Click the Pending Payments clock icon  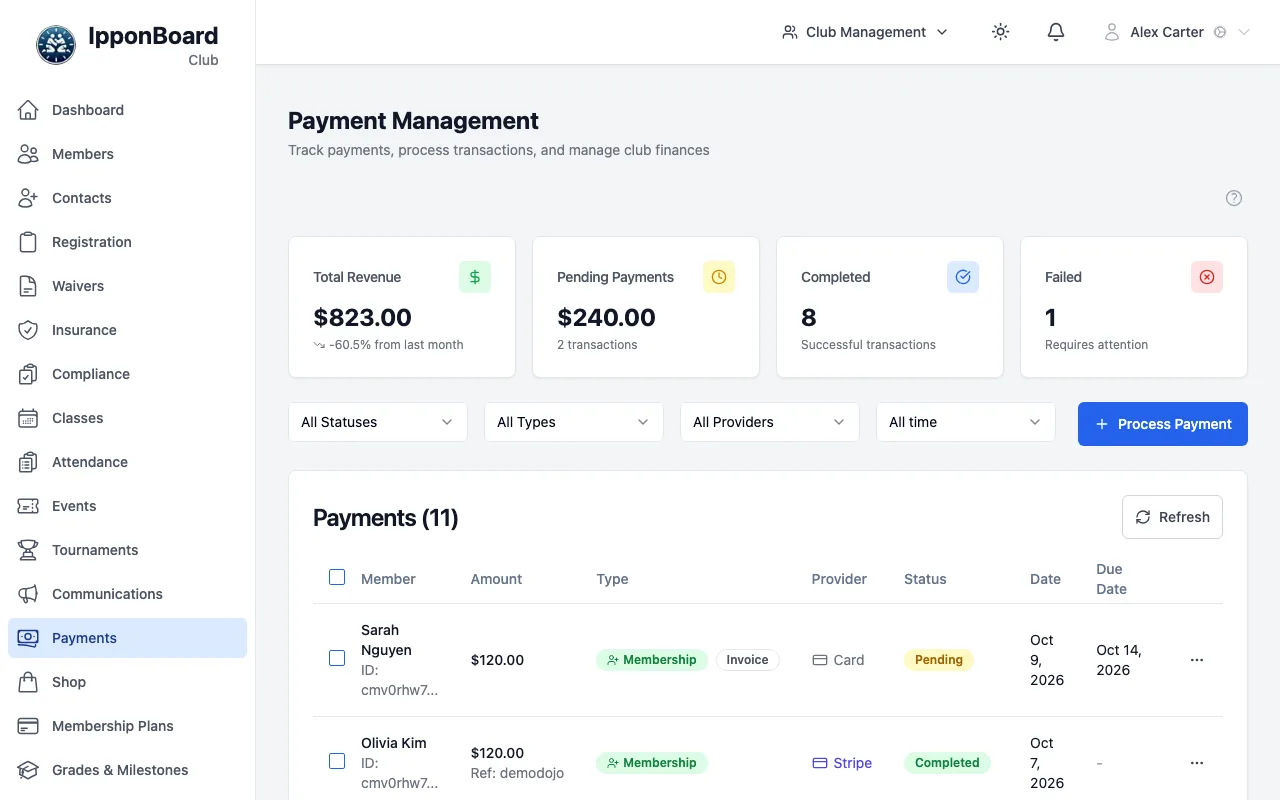pos(719,277)
